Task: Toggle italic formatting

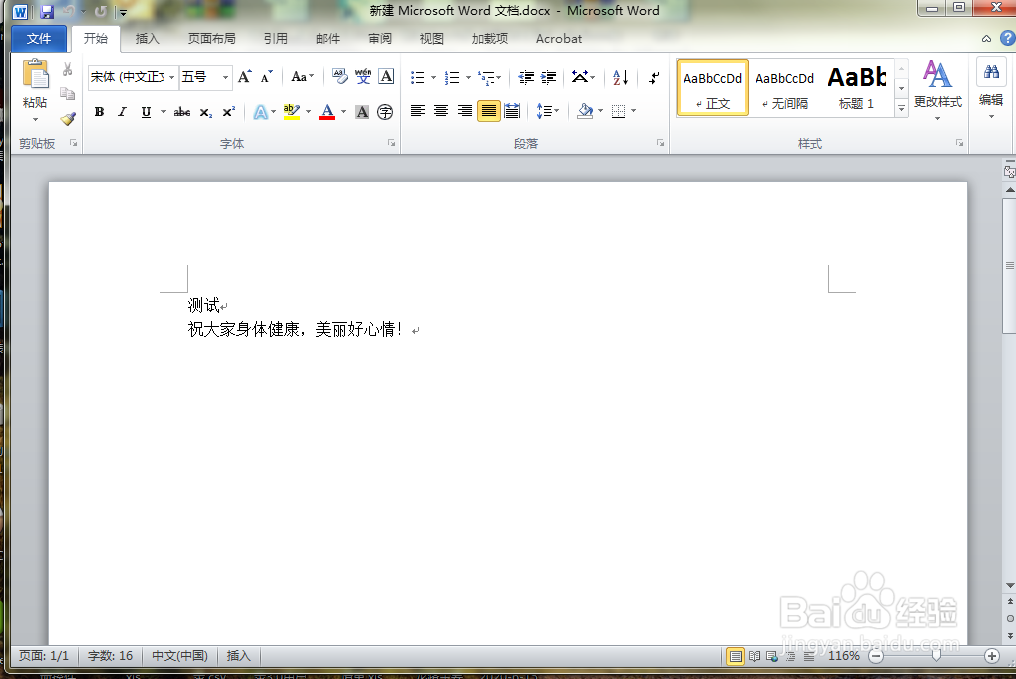Action: [x=122, y=111]
